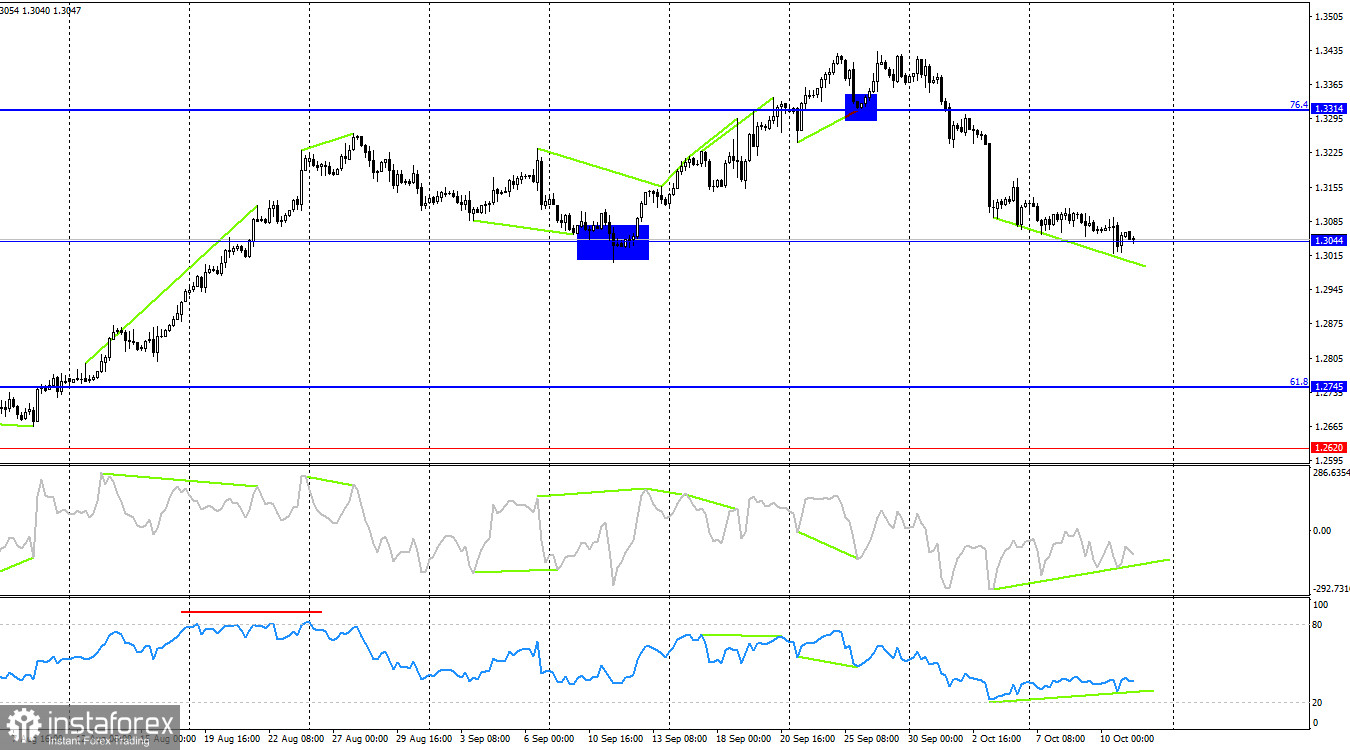The height and width of the screenshot is (750, 1350).
Task: Click the 286.6354 indicator scale value
Action: 1331,473
